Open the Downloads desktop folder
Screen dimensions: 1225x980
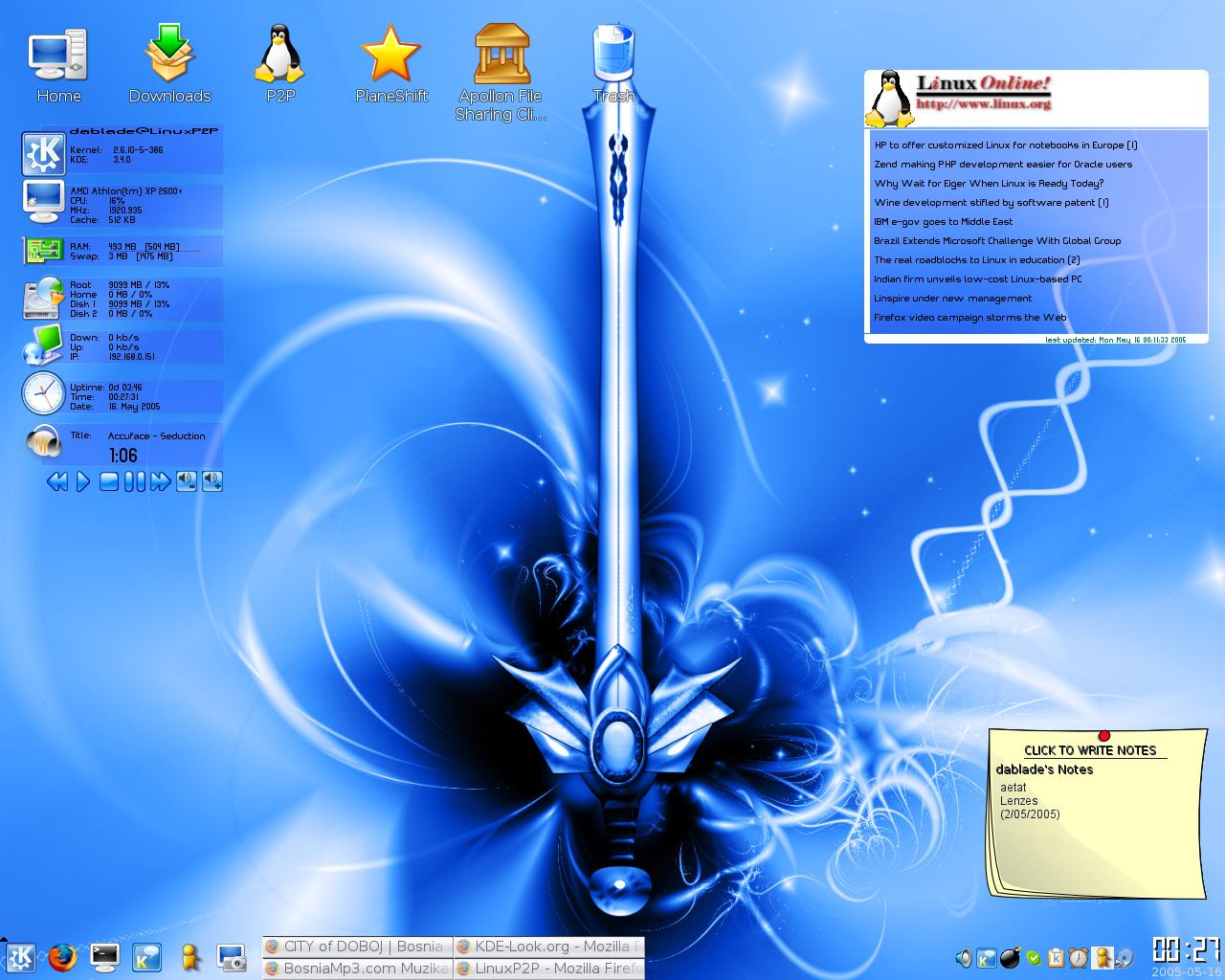tap(169, 64)
